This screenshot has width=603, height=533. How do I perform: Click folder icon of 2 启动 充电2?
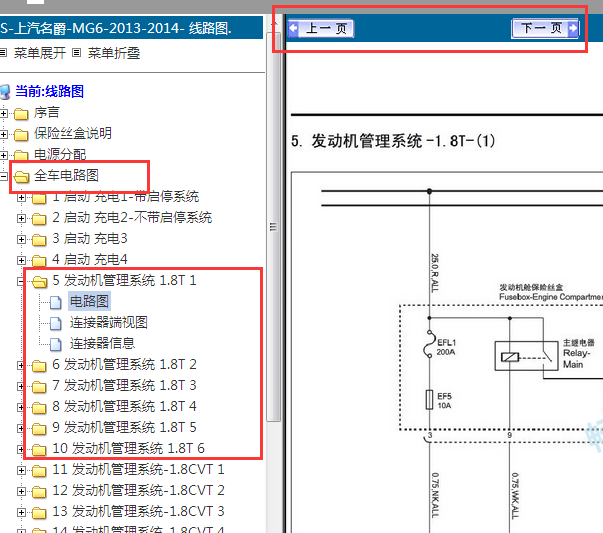point(39,218)
